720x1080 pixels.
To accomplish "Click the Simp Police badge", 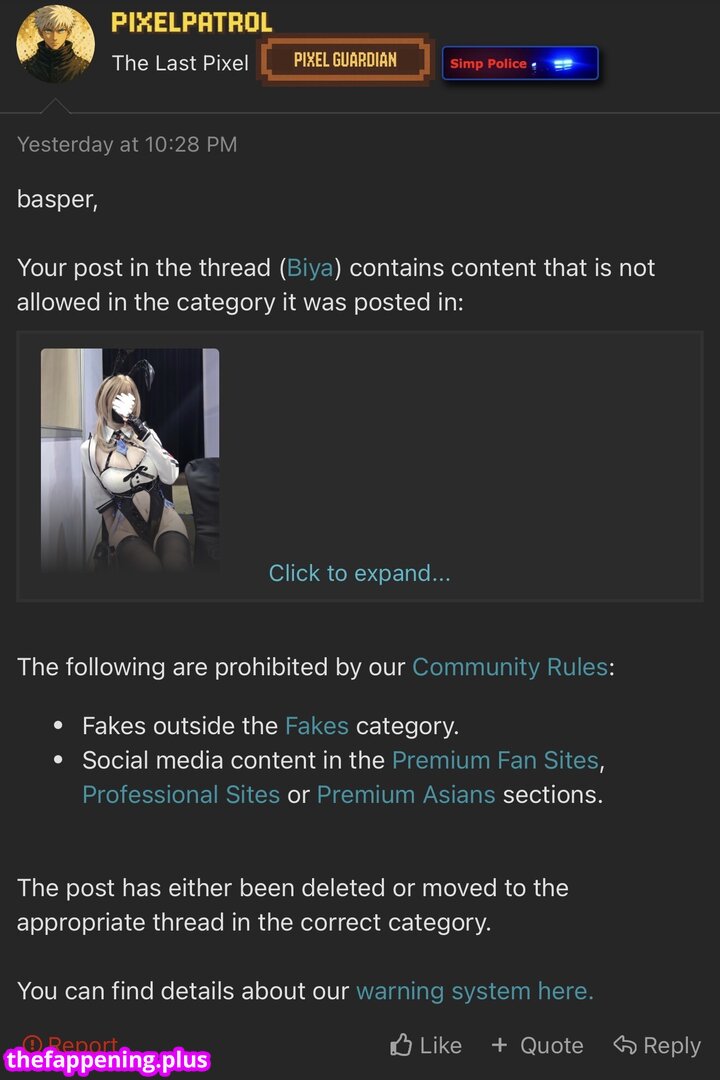I will [x=520, y=63].
